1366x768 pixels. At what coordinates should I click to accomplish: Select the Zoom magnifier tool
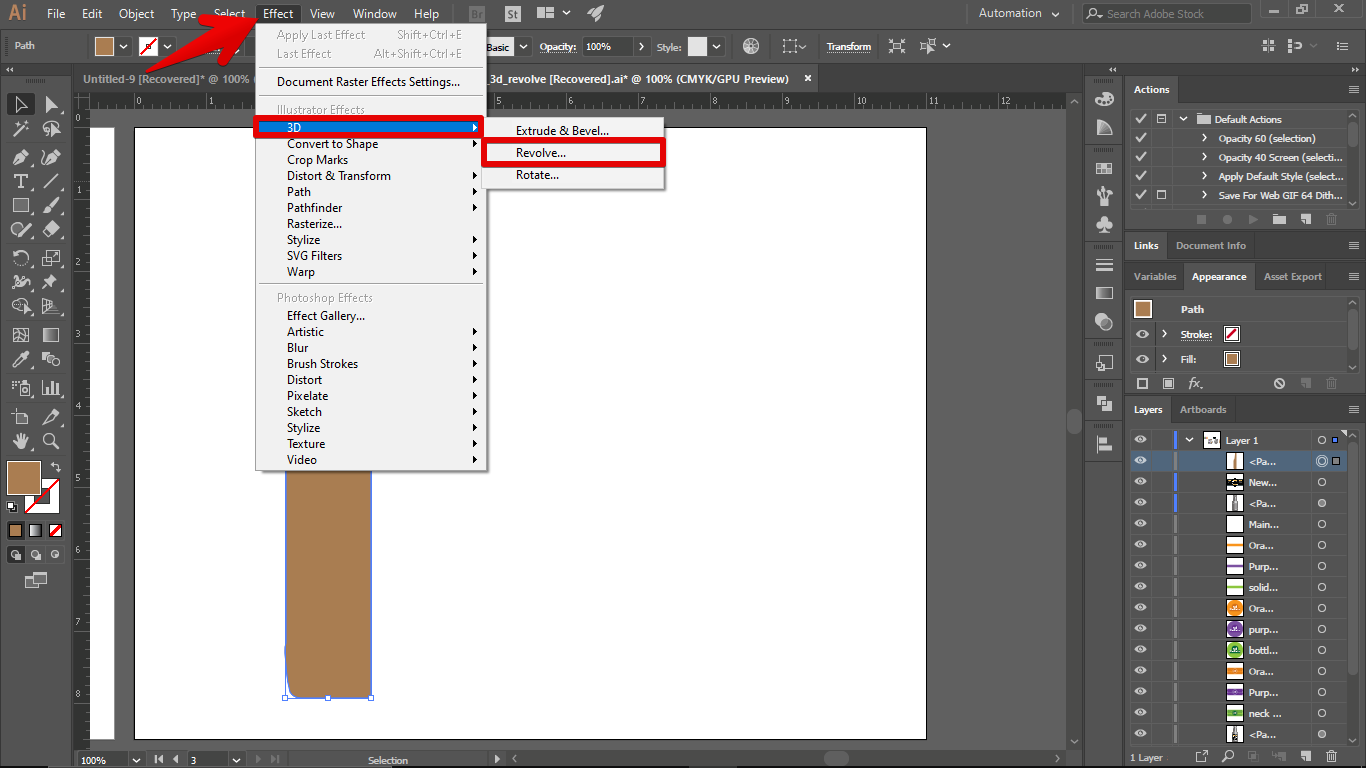[51, 441]
